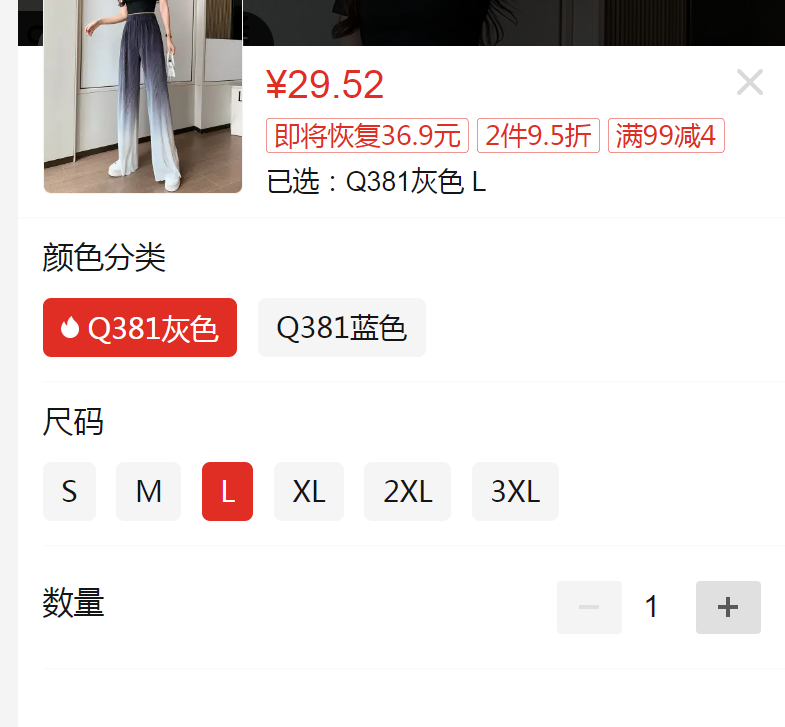785x727 pixels.
Task: Click the flame icon on Q381灰色
Action: tap(70, 328)
